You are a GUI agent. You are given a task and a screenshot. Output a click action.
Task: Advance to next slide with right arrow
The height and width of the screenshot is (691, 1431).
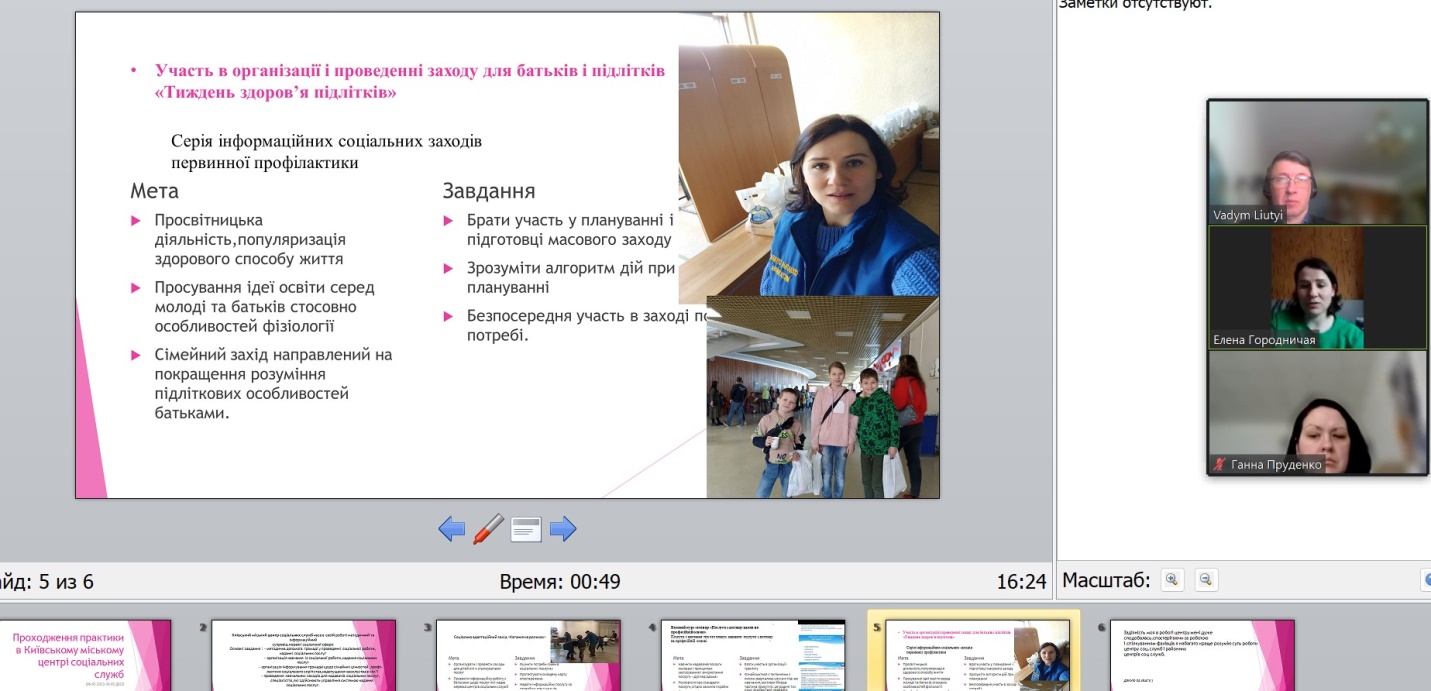click(563, 529)
